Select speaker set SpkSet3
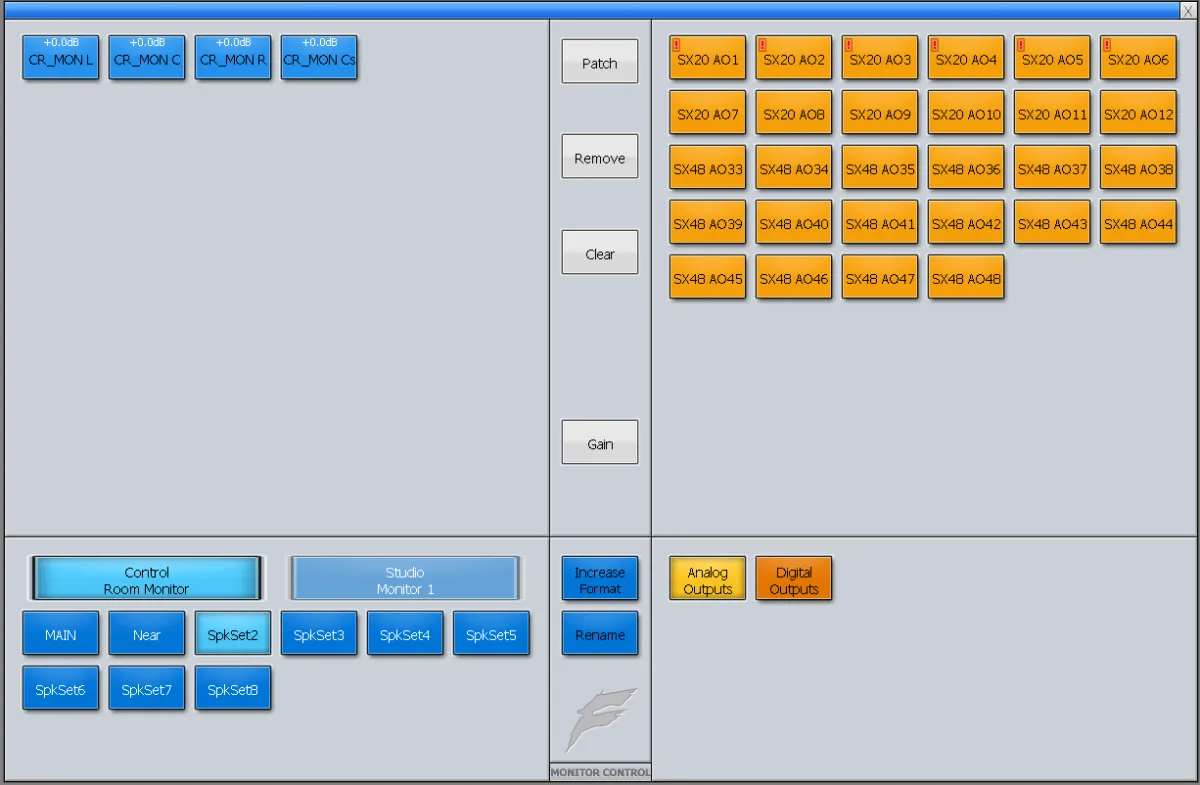1200x785 pixels. 319,634
